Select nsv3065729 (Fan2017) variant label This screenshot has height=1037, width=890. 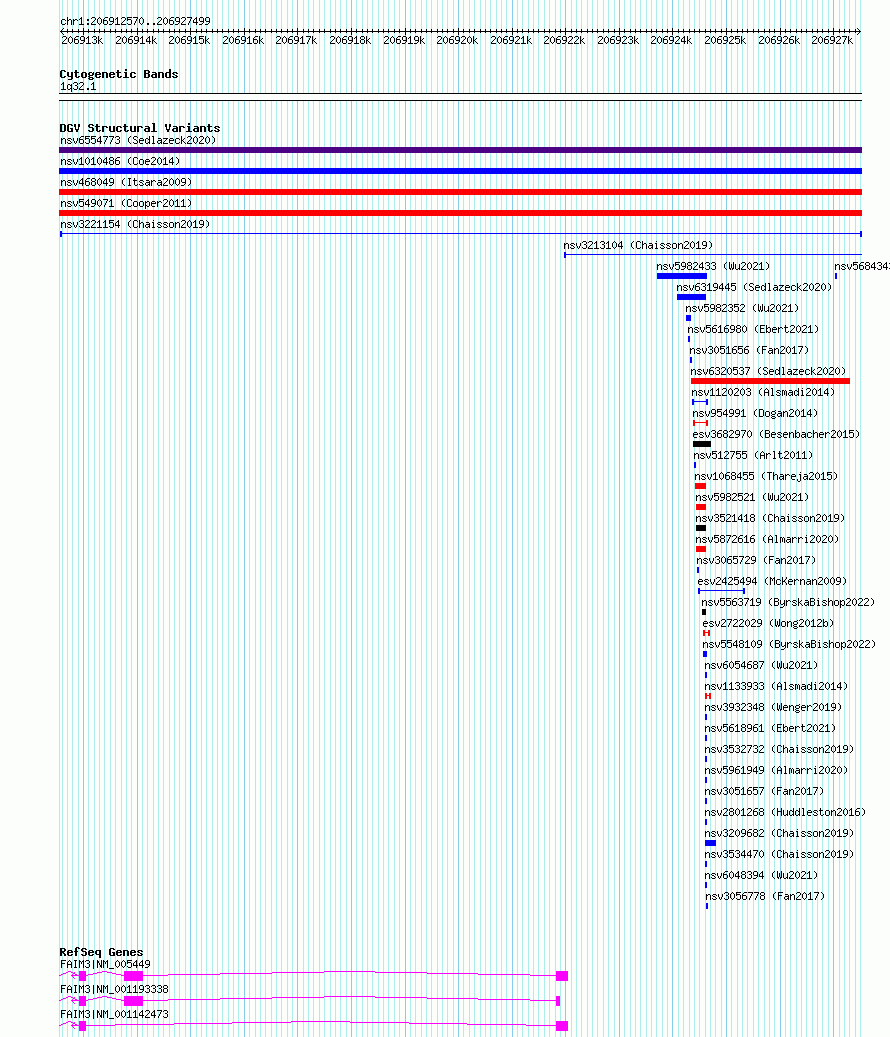click(x=756, y=560)
